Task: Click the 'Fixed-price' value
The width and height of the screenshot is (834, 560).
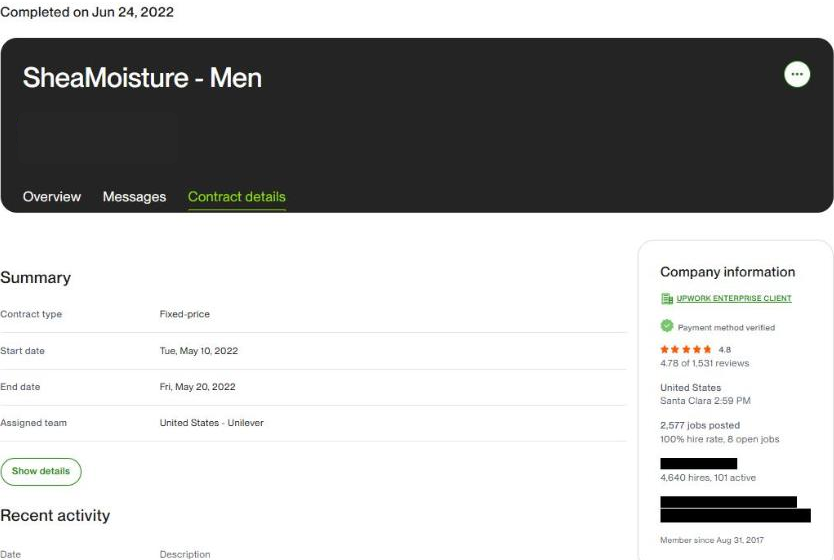Action: (185, 314)
